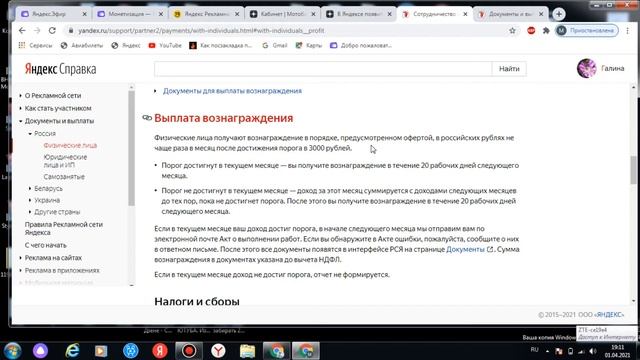The image size is (640, 360).
Task: Open Документы для выплаты вознаграждения link
Action: click(232, 91)
